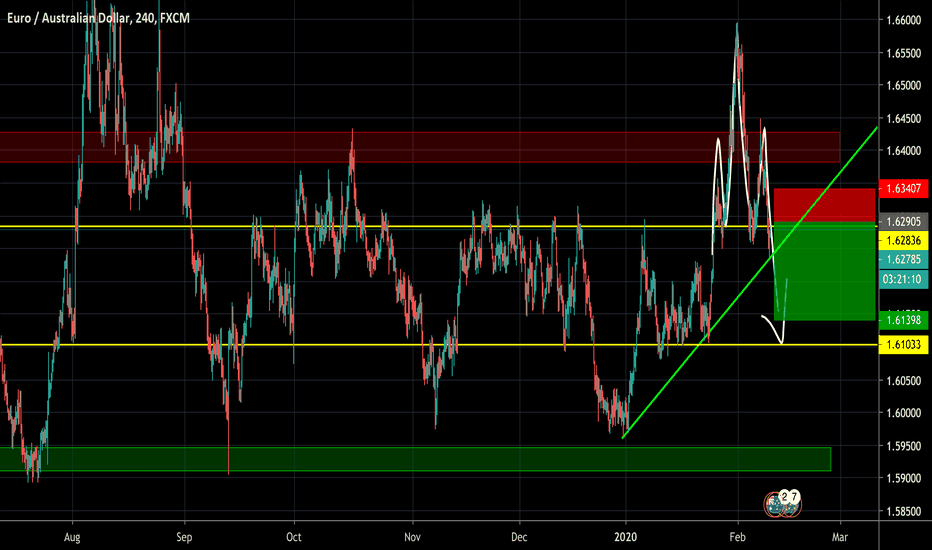Select the current price label 1.62785

[x=903, y=259]
